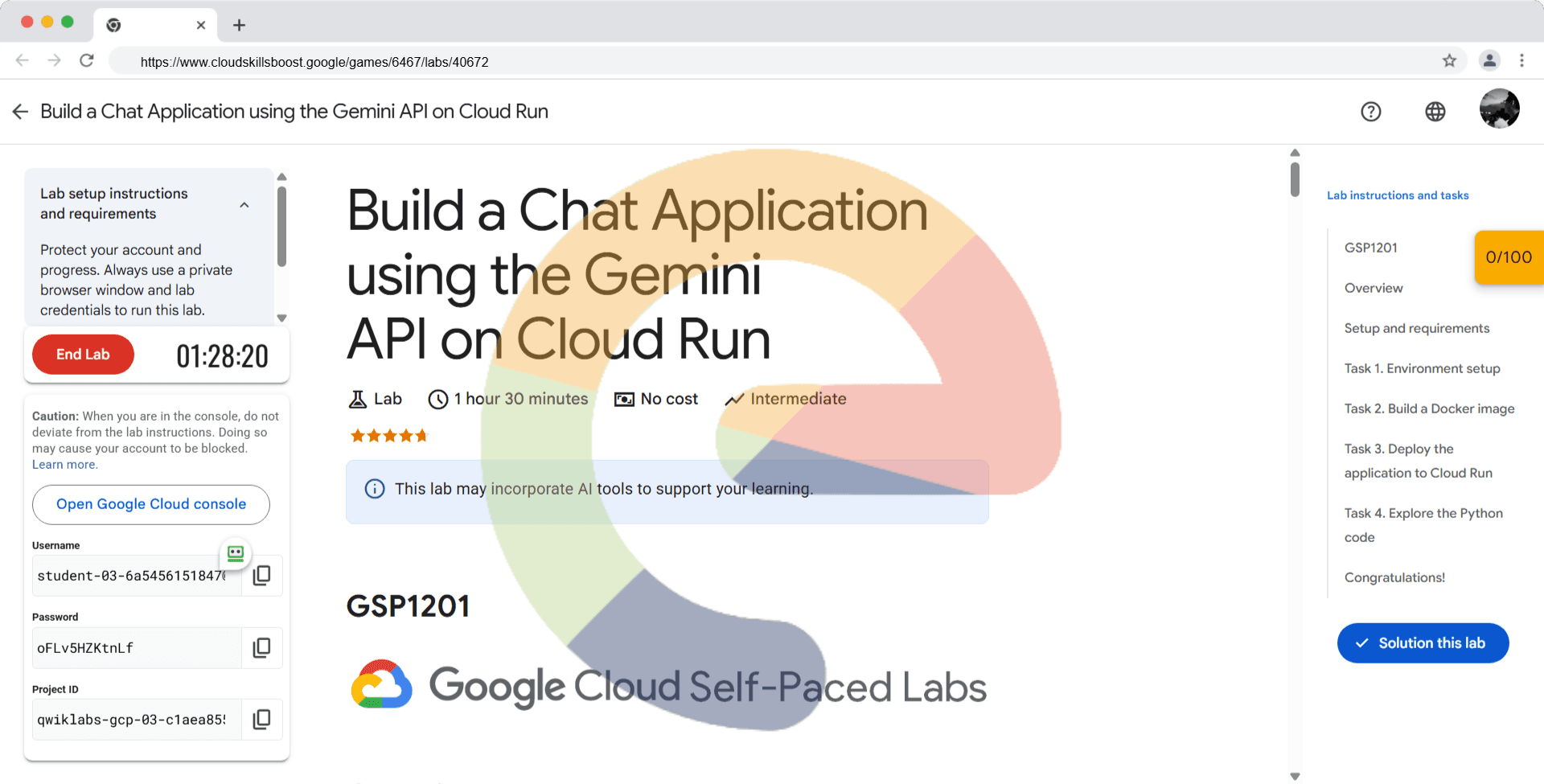Collapse Lab setup instructions panel

[x=244, y=205]
